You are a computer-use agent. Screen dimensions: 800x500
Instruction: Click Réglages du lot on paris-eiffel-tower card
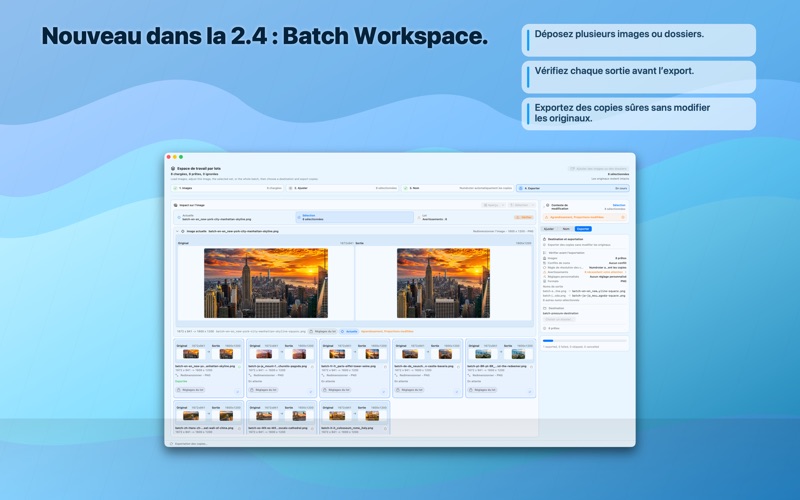click(x=336, y=390)
